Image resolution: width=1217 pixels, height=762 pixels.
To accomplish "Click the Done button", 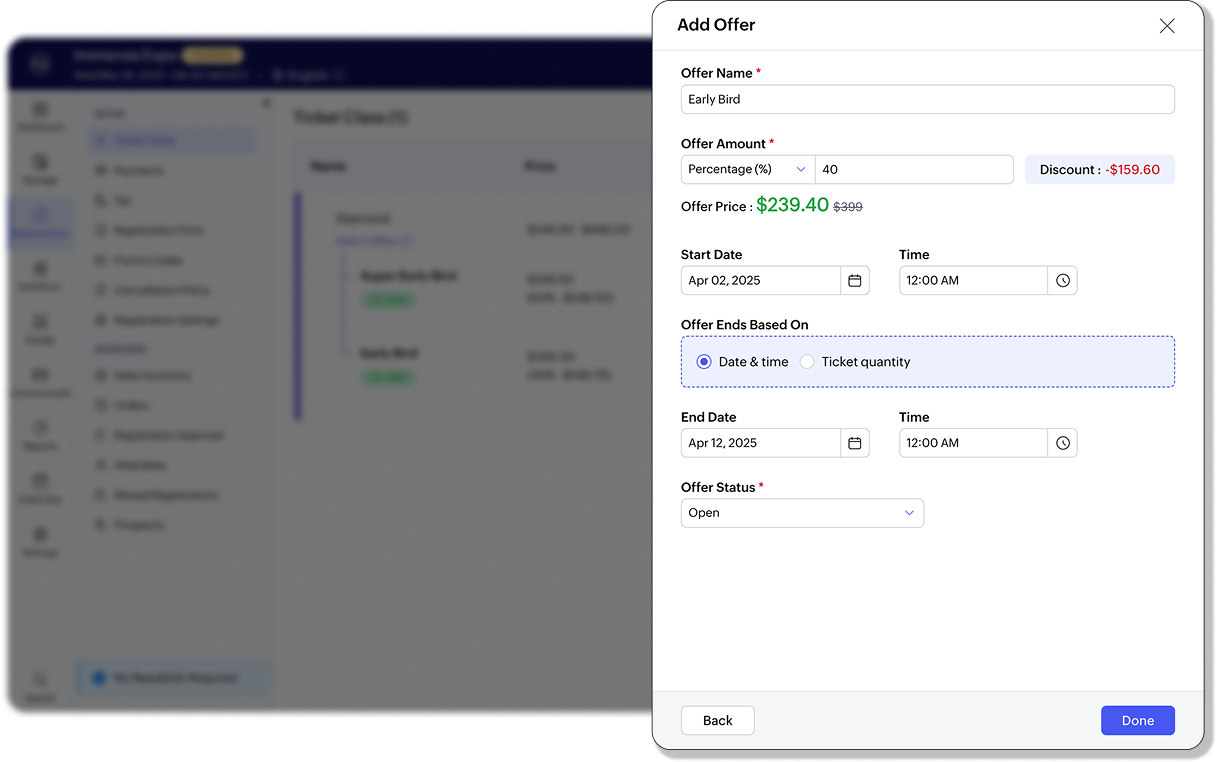I will click(1138, 721).
